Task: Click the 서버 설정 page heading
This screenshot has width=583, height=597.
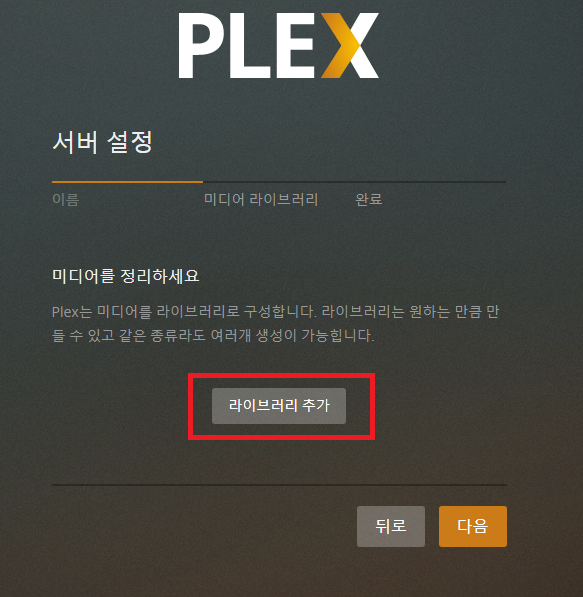Action: click(102, 142)
